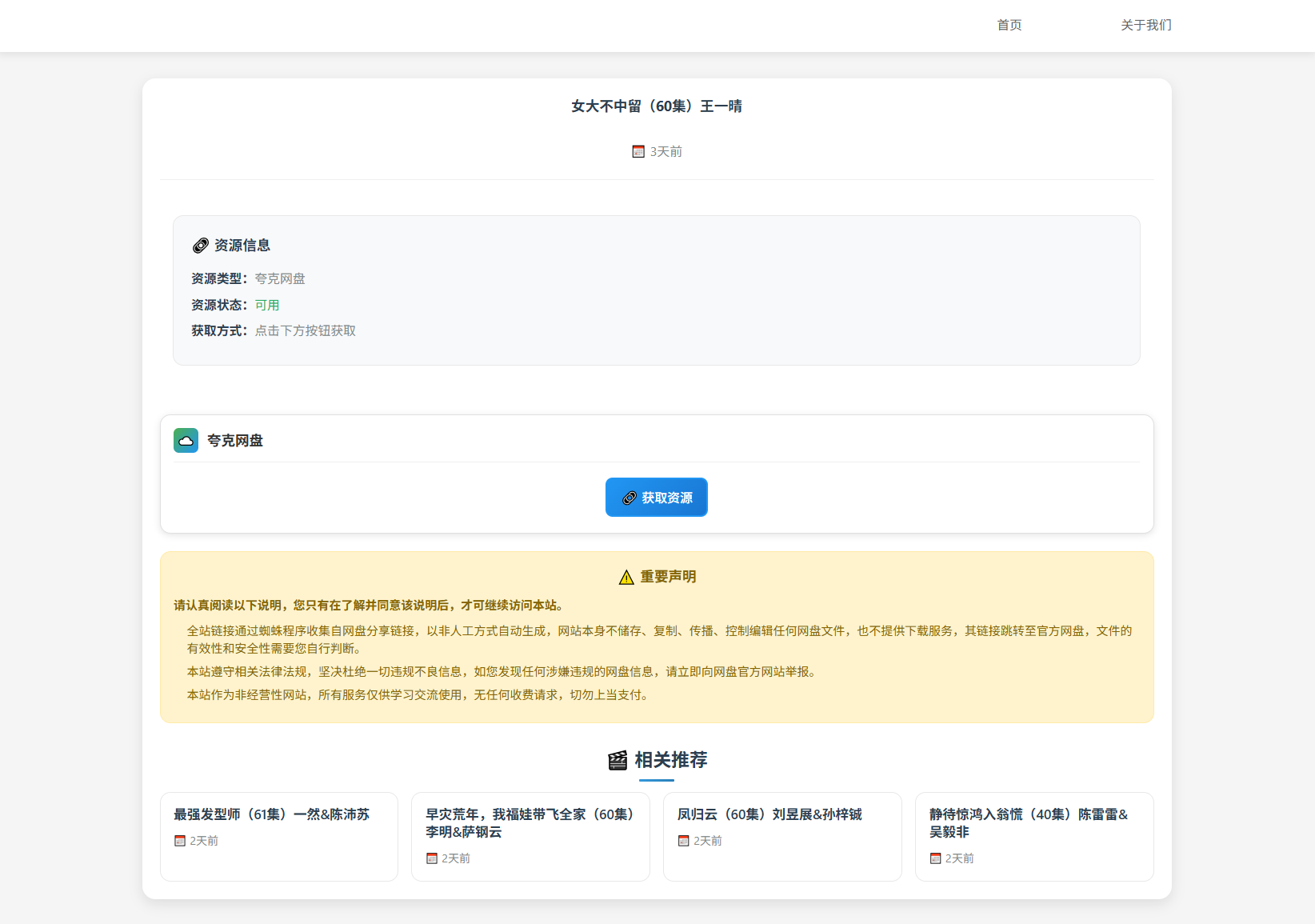Click the 相关推荐 section heading
This screenshot has height=924, width=1315.
(670, 760)
